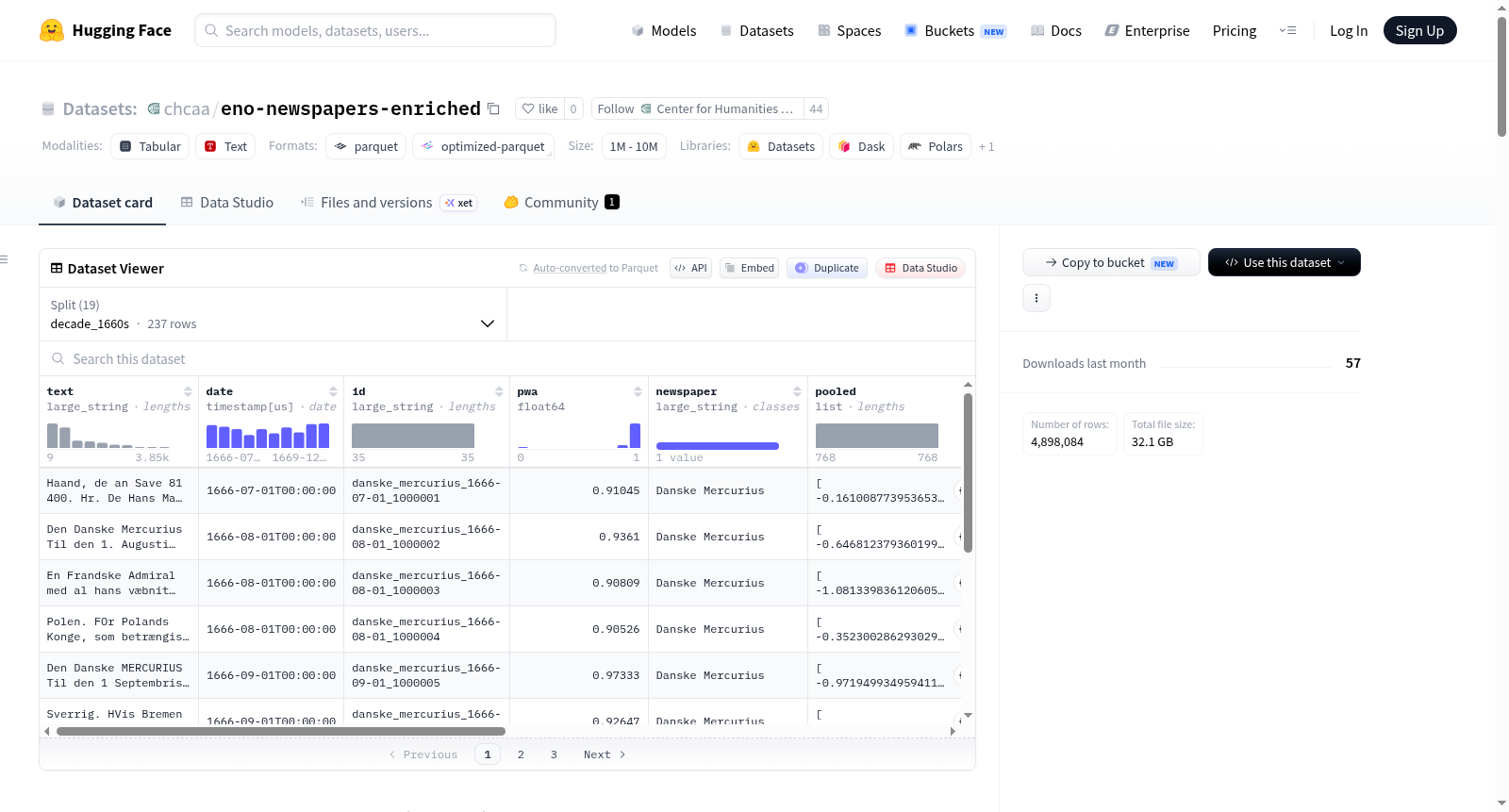This screenshot has width=1509, height=812.
Task: Click the like heart button
Action: 540,108
